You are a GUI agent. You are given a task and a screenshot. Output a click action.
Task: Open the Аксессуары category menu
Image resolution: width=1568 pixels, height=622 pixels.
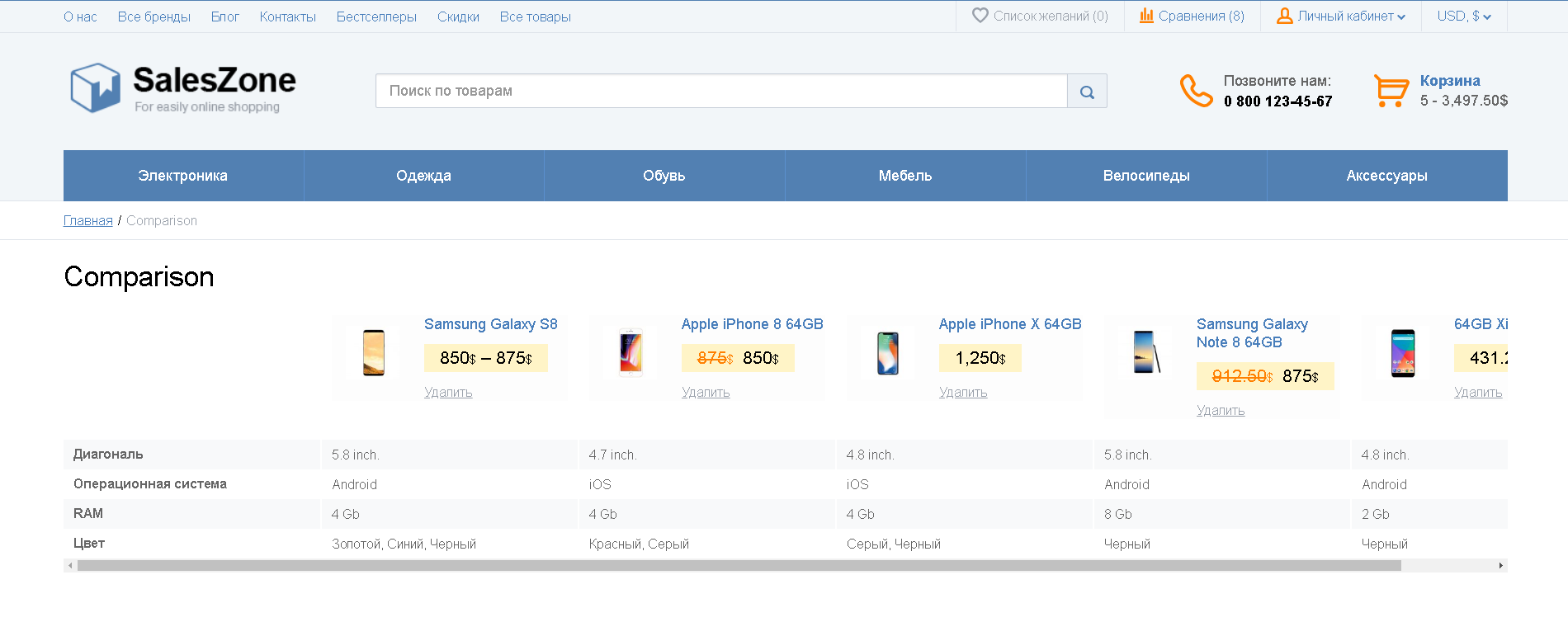click(x=1387, y=176)
